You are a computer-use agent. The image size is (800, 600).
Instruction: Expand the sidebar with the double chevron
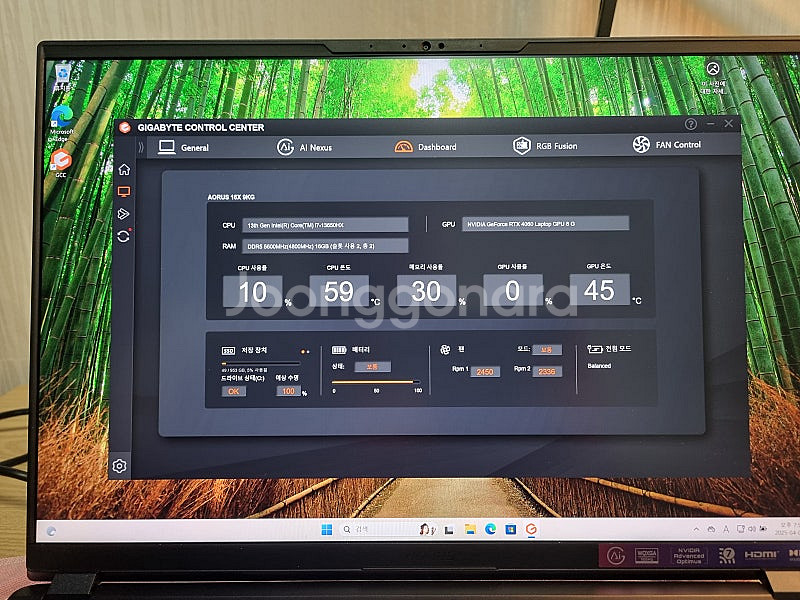141,147
